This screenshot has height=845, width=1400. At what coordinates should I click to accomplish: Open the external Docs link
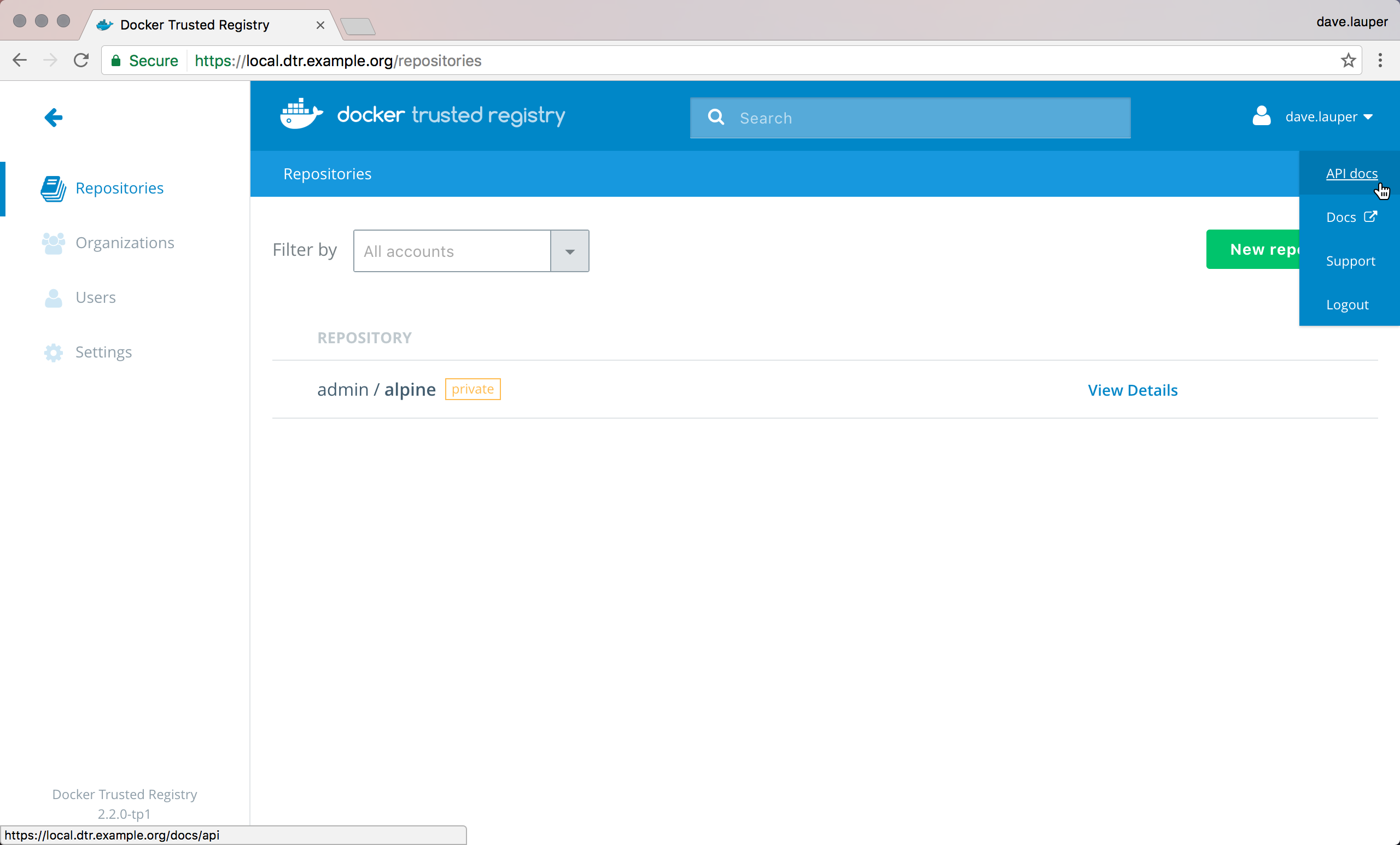click(1350, 218)
